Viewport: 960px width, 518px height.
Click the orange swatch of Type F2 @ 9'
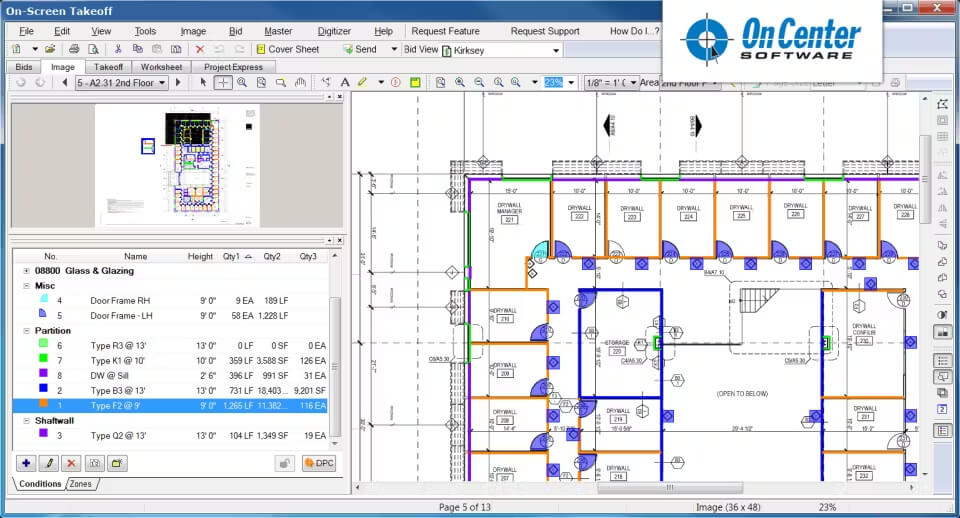point(43,404)
